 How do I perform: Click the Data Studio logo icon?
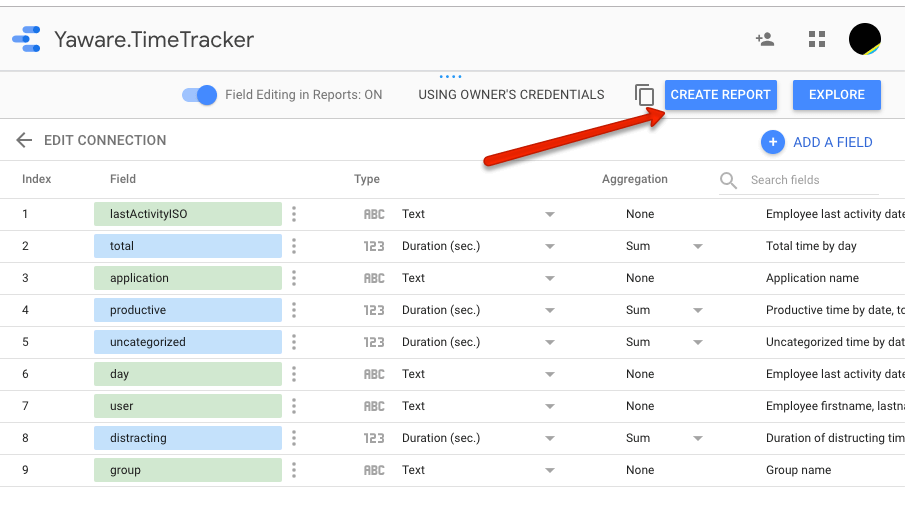pos(27,39)
